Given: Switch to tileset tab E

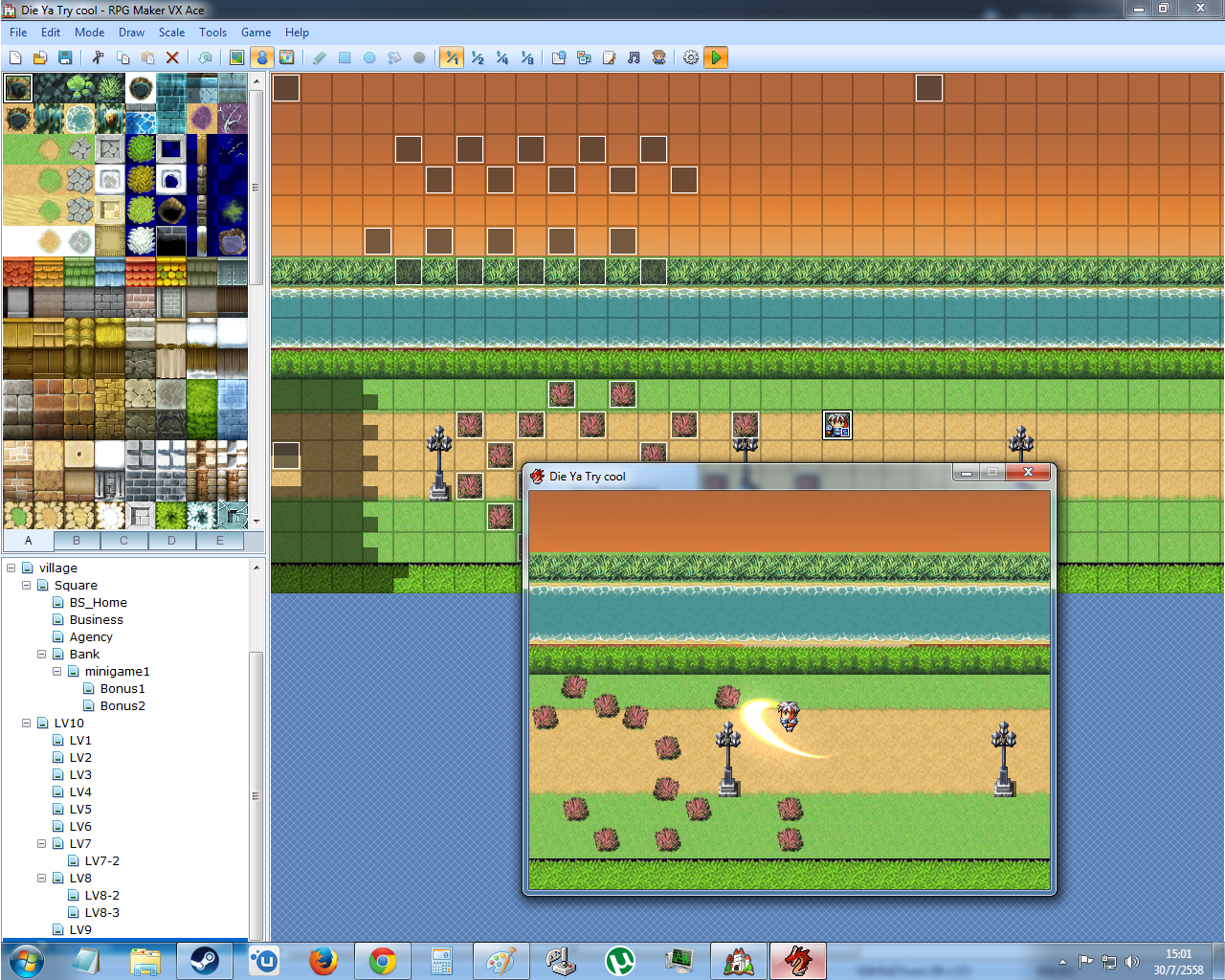Looking at the screenshot, I should [220, 541].
